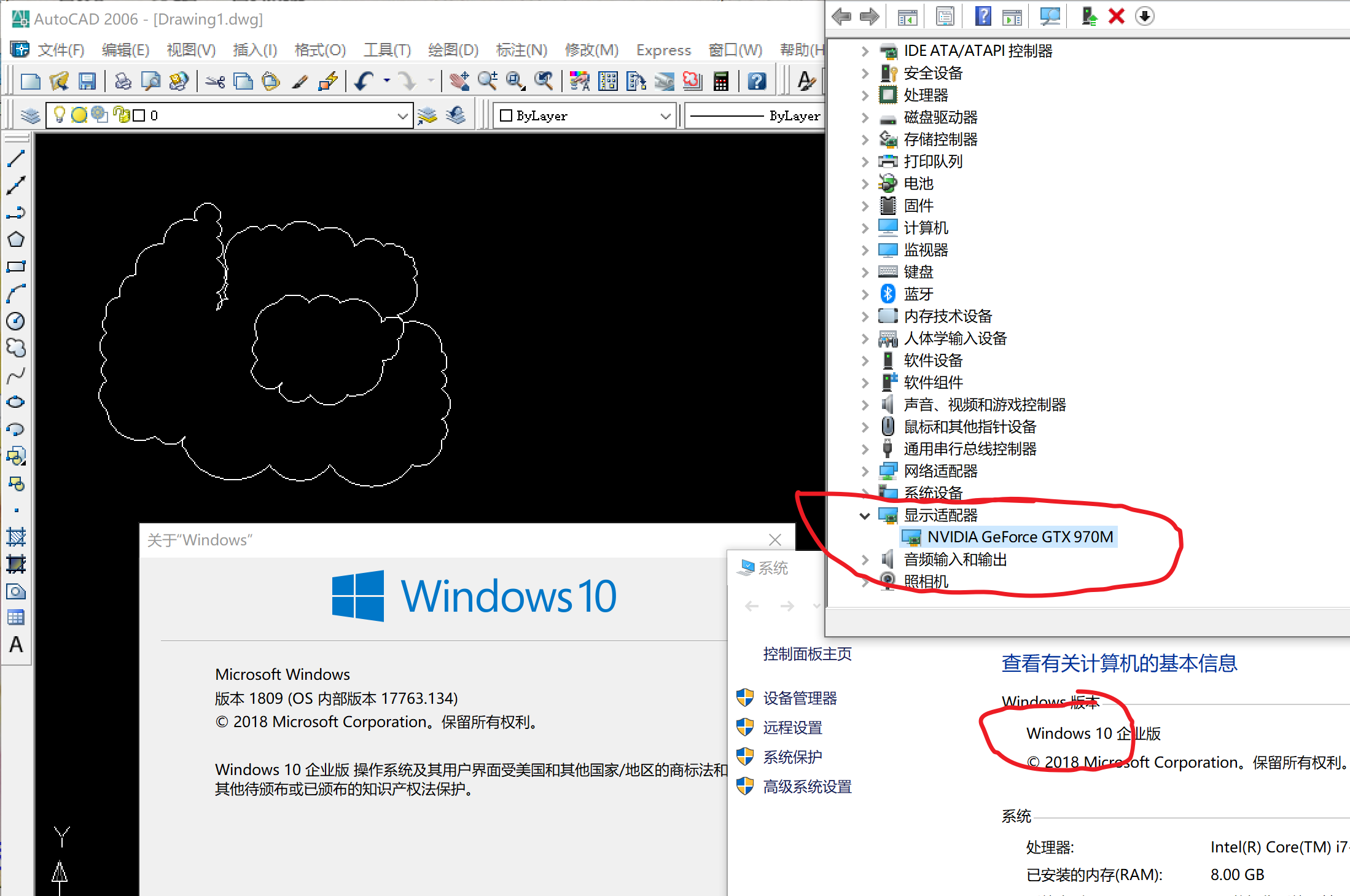Click the ByLayer color swatch box
The width and height of the screenshot is (1350, 896).
(x=506, y=115)
